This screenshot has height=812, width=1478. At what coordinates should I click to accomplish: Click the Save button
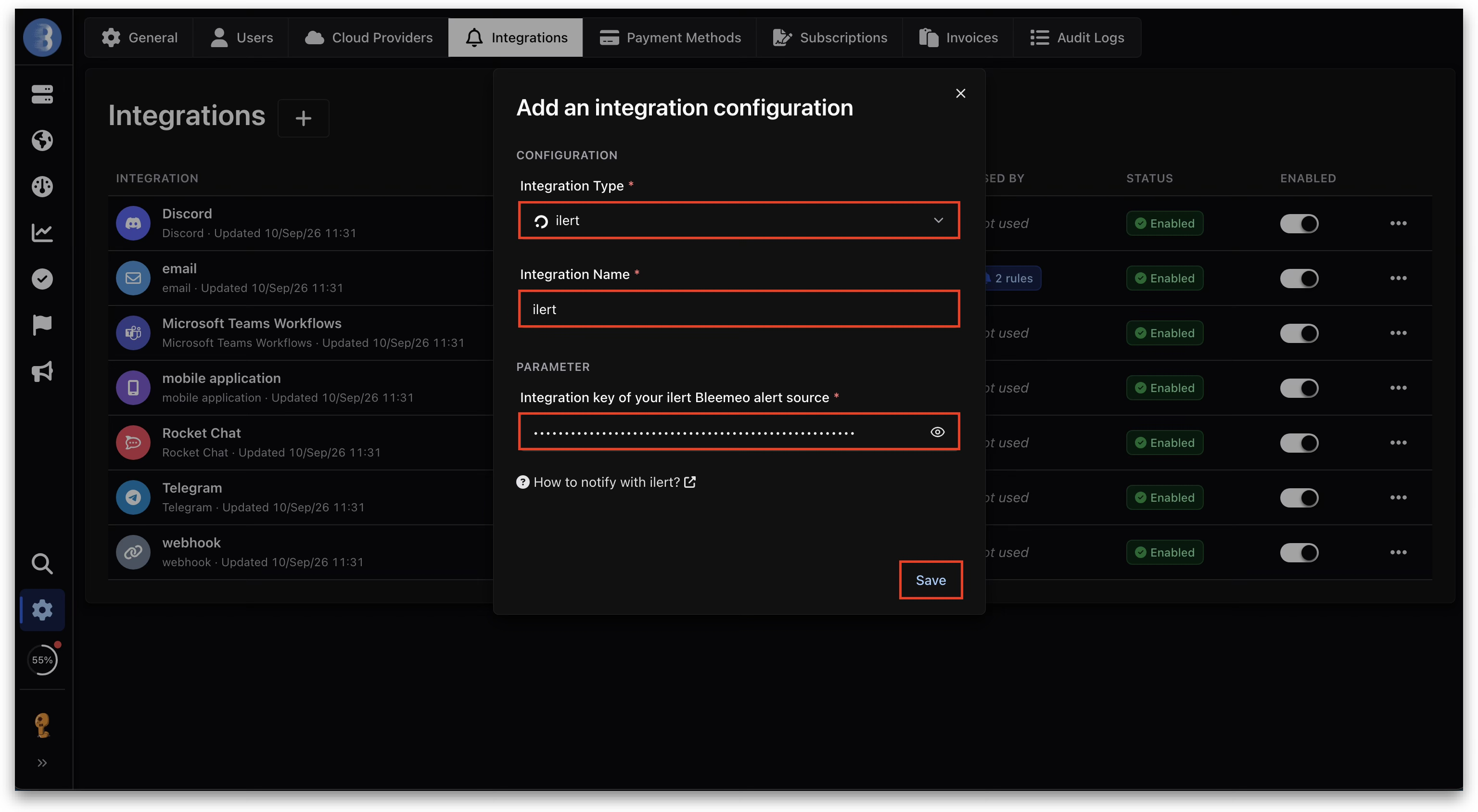pos(930,580)
